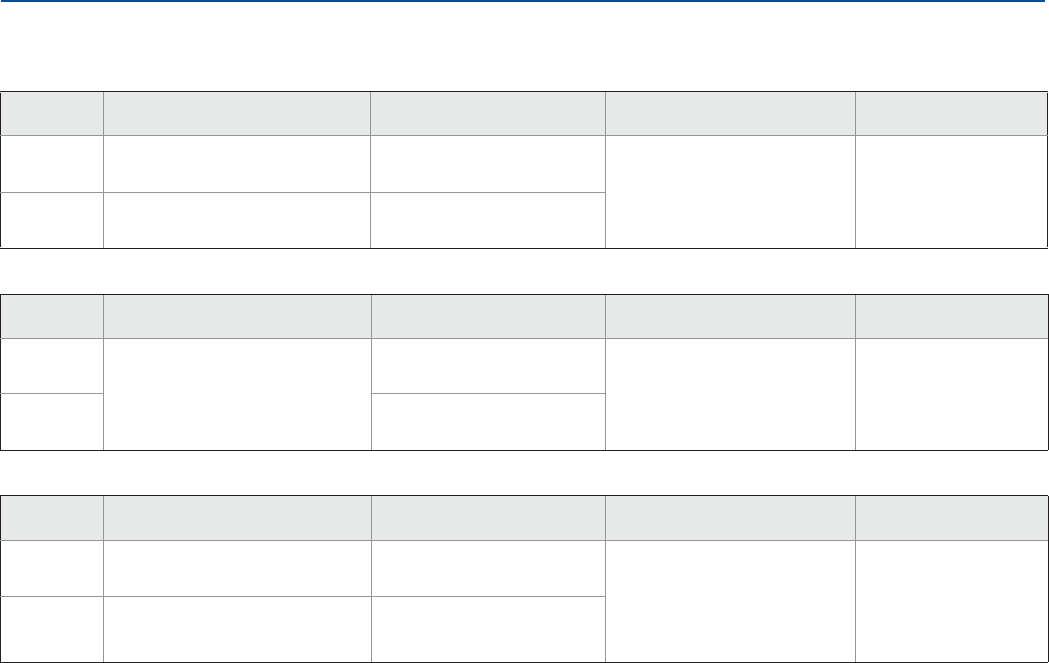
Task: Select middle table's second body row, first column cell
Action: click(52, 421)
